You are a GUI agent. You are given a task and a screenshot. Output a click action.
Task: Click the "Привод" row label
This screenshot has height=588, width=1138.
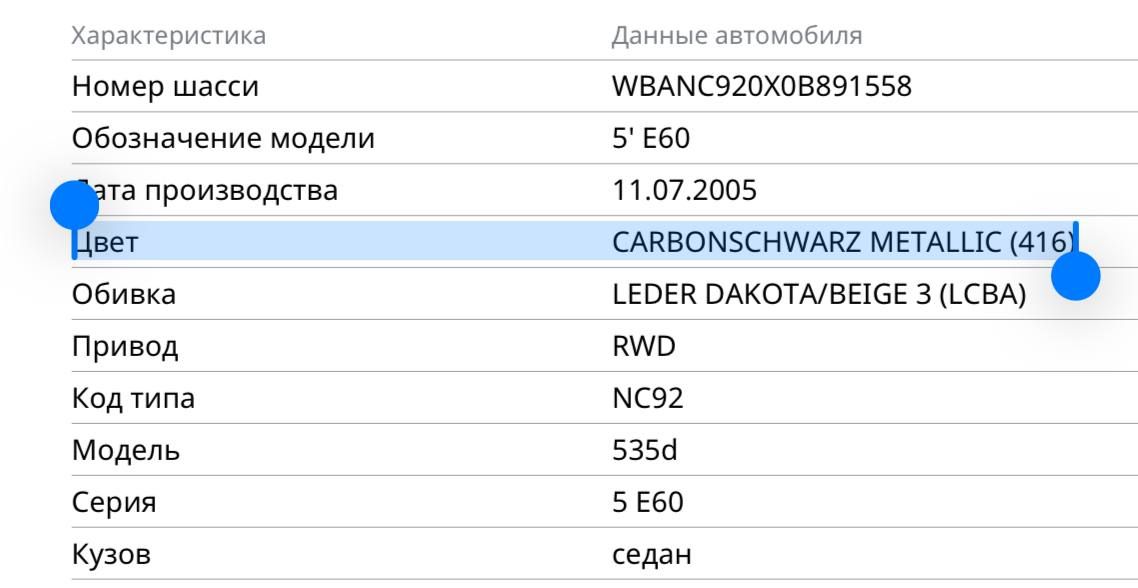tap(125, 347)
